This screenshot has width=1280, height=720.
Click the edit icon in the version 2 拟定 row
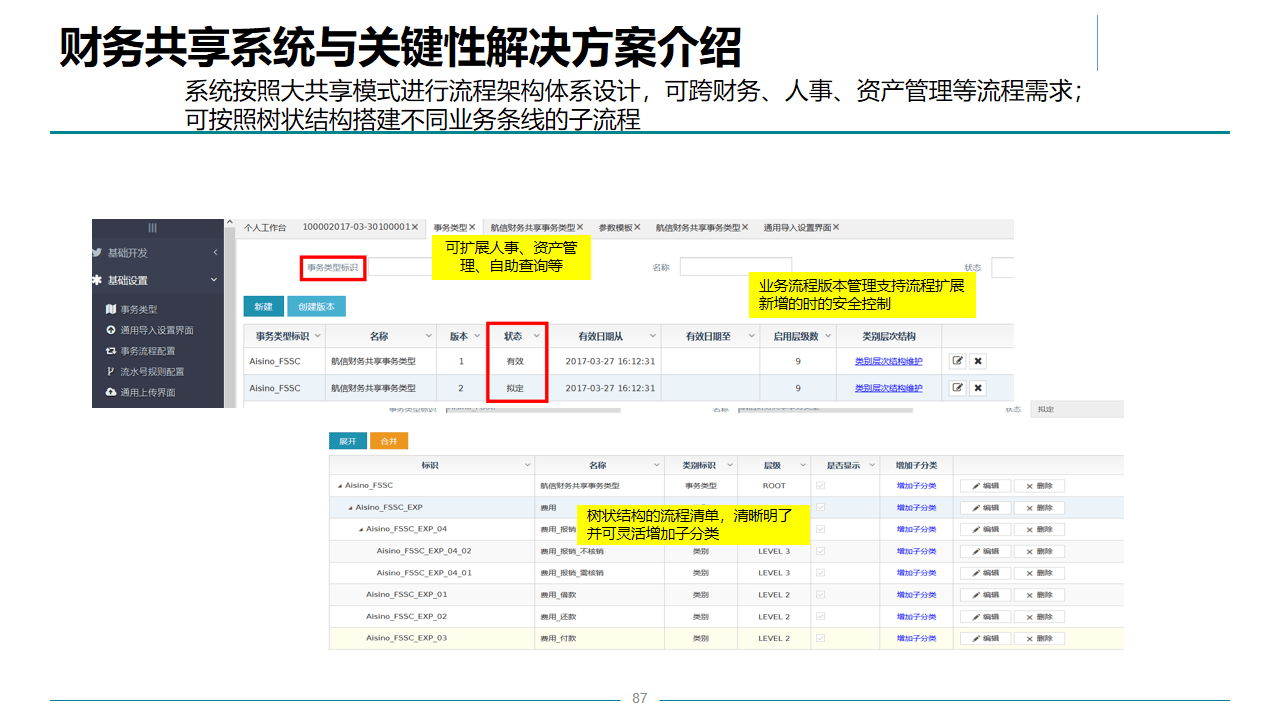pos(957,388)
